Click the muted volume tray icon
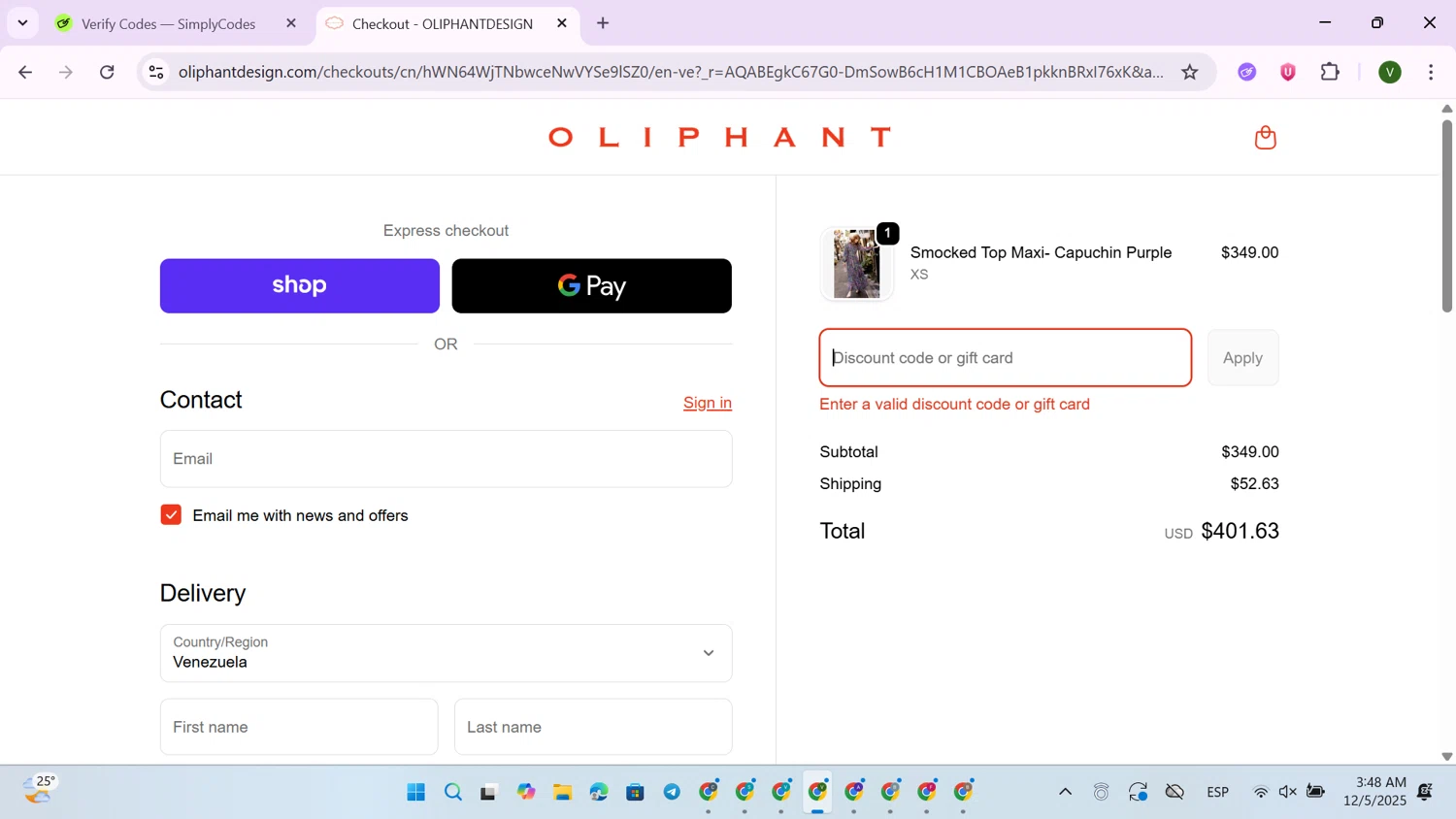The height and width of the screenshot is (819, 1456). 1288,792
